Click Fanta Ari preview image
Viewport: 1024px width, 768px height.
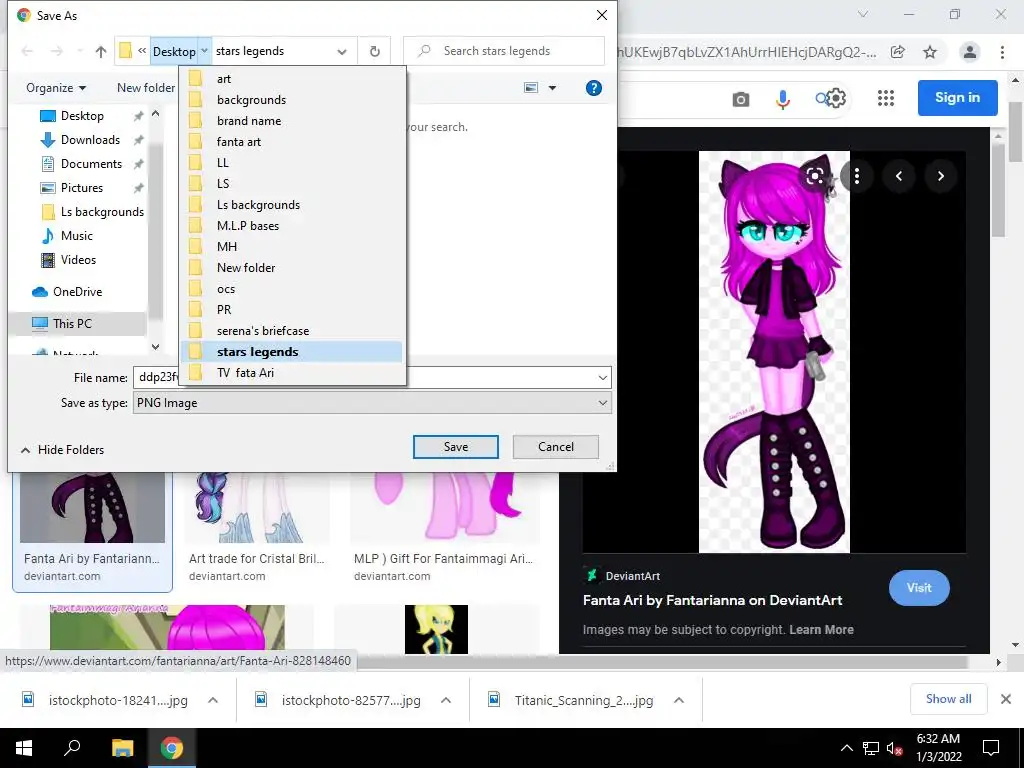click(x=774, y=352)
